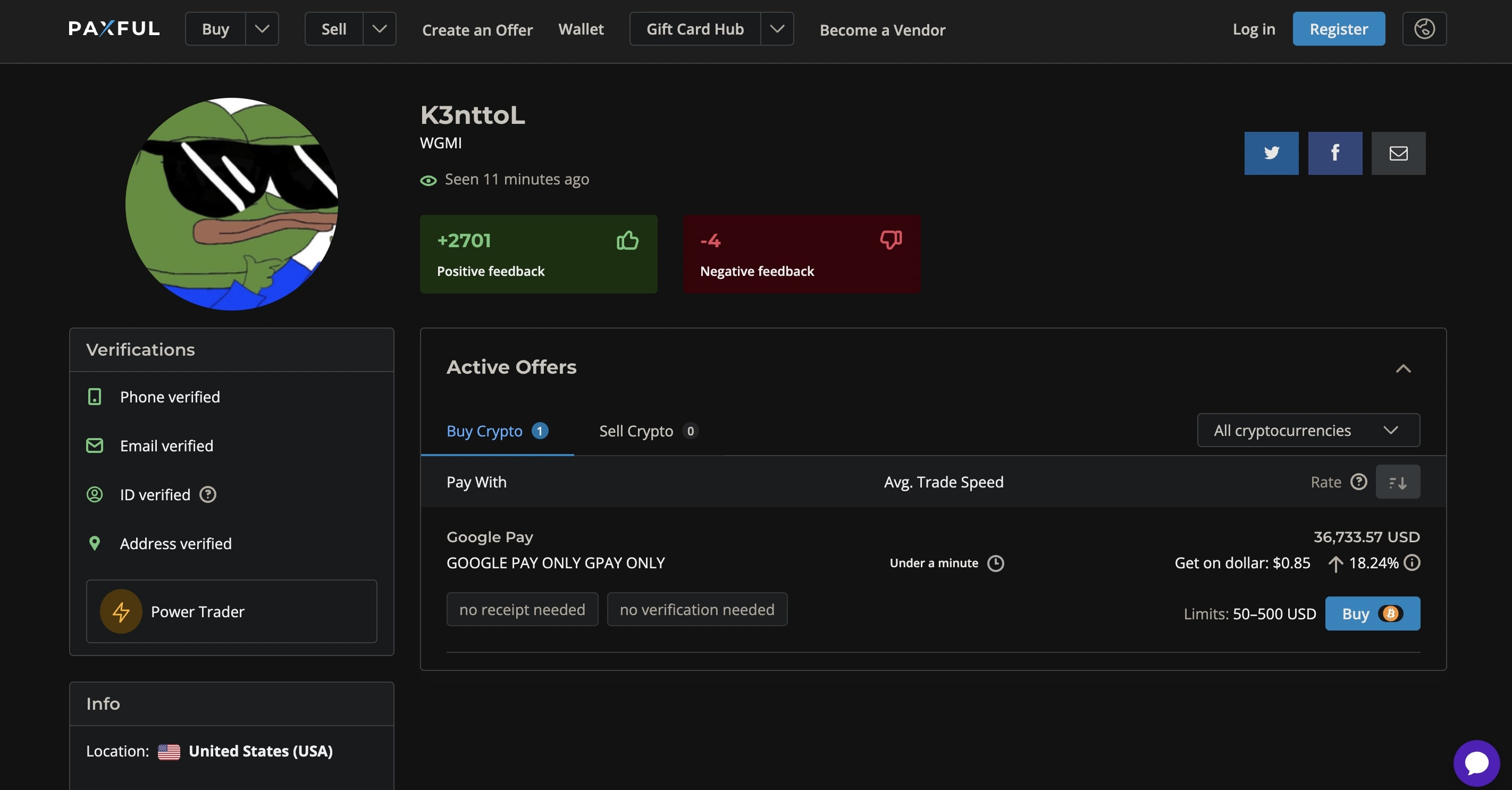The height and width of the screenshot is (790, 1512).
Task: Click the thumbs-down negative feedback icon
Action: (891, 240)
